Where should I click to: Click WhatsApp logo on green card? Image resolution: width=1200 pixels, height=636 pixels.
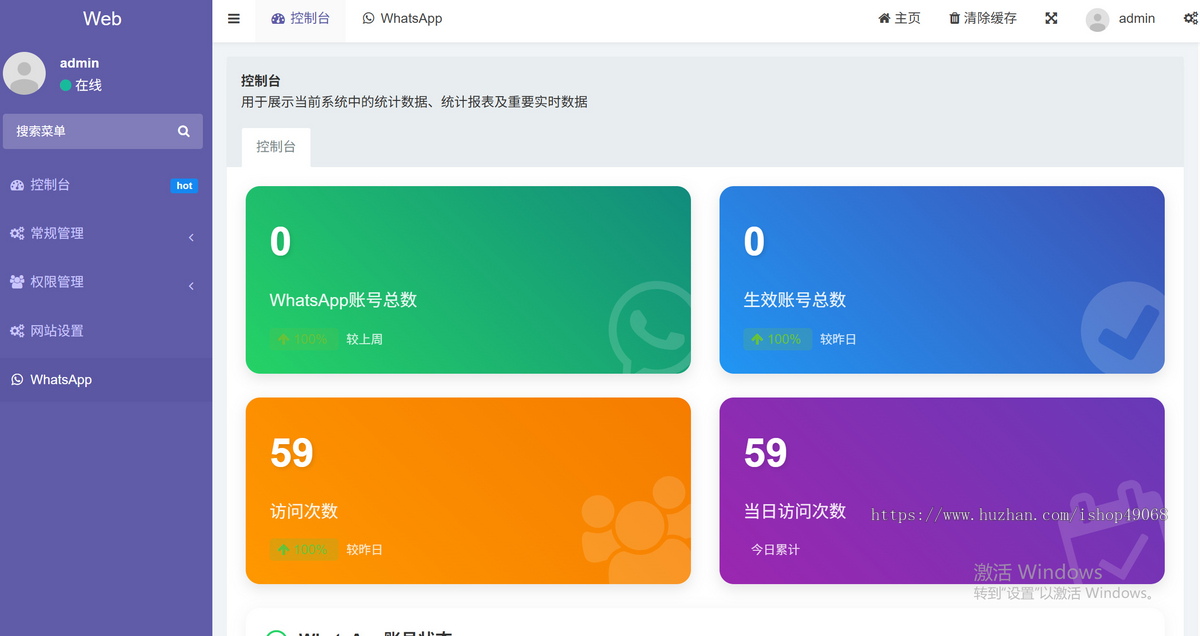tap(648, 327)
